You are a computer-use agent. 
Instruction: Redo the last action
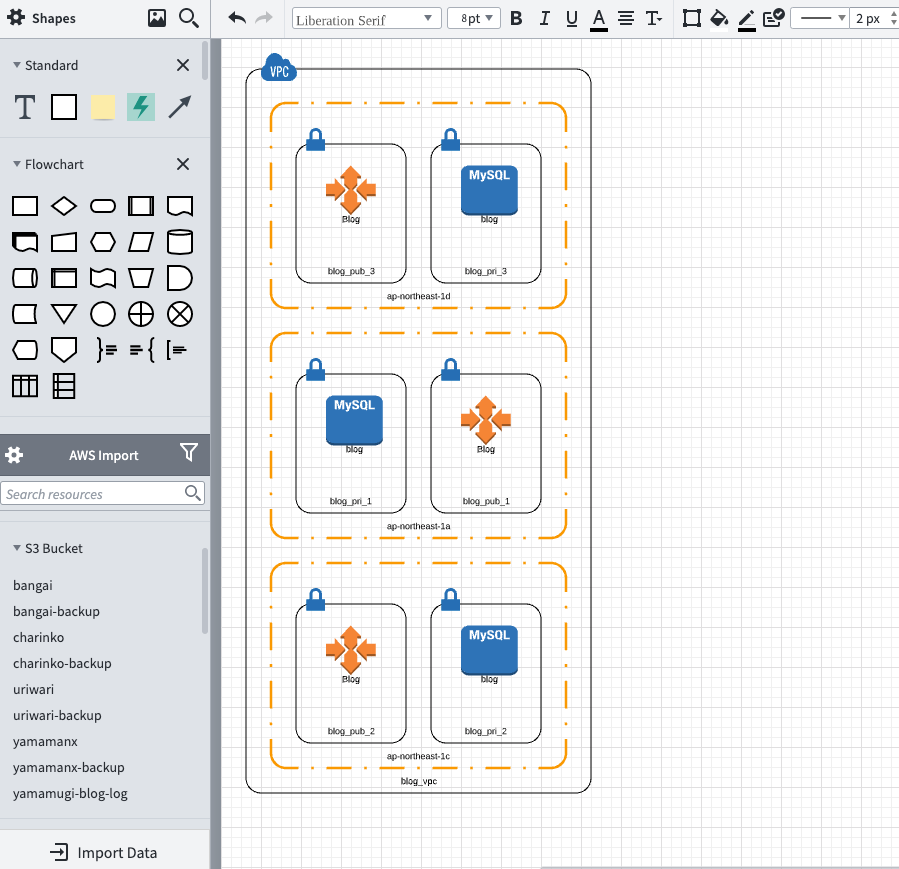264,18
